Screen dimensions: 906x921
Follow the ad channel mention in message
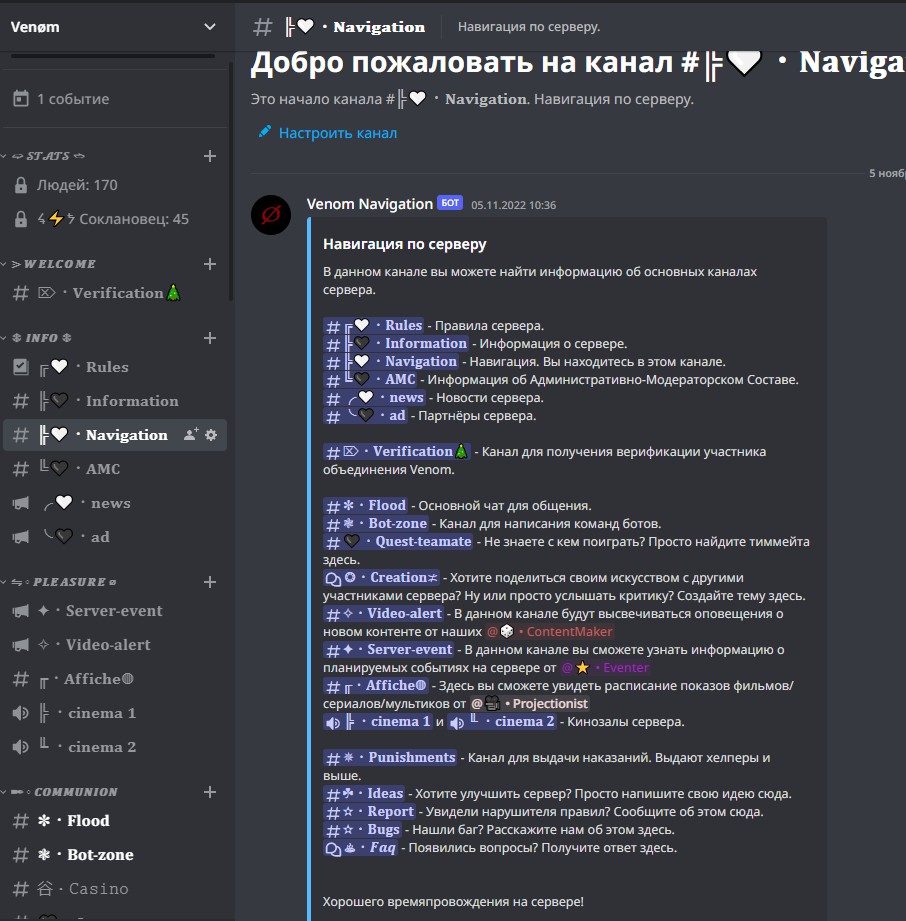tap(365, 416)
